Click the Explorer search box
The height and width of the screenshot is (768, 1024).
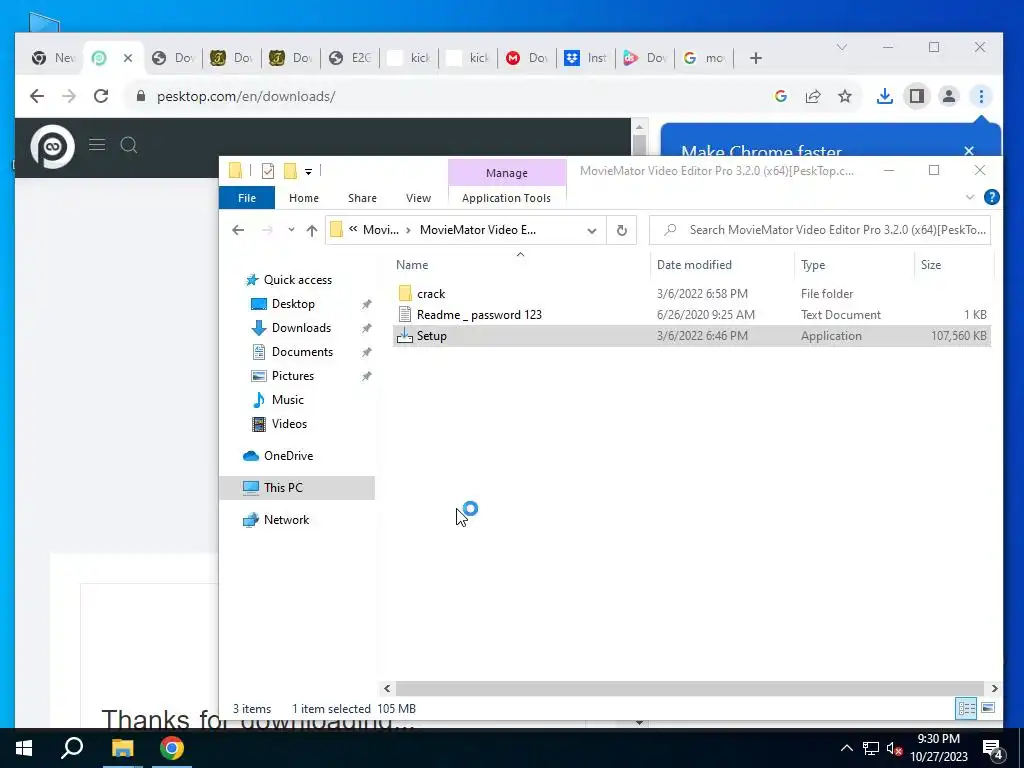[x=820, y=230]
